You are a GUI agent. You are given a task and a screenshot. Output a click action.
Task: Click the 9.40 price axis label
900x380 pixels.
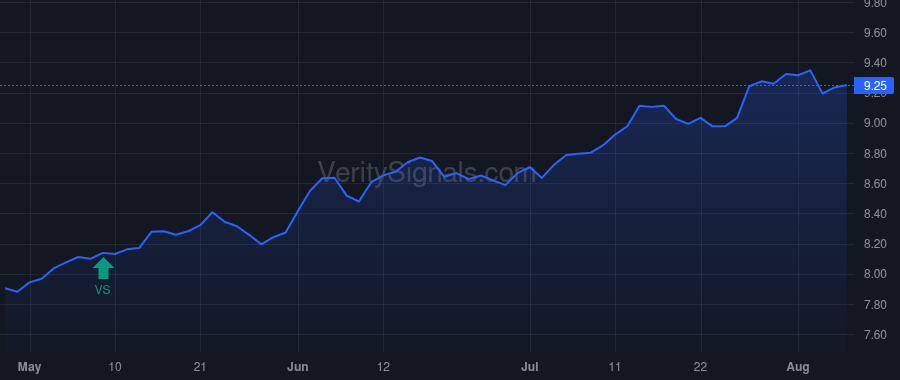875,63
